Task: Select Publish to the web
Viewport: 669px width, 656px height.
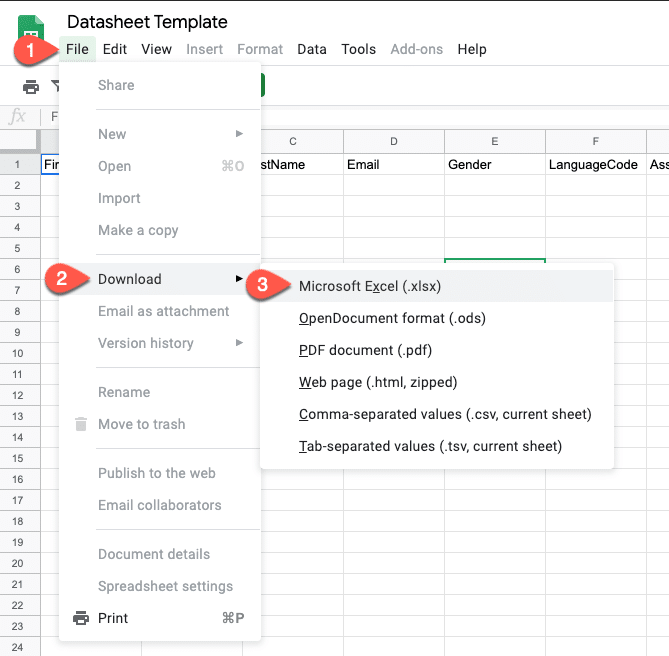Action: [160, 473]
